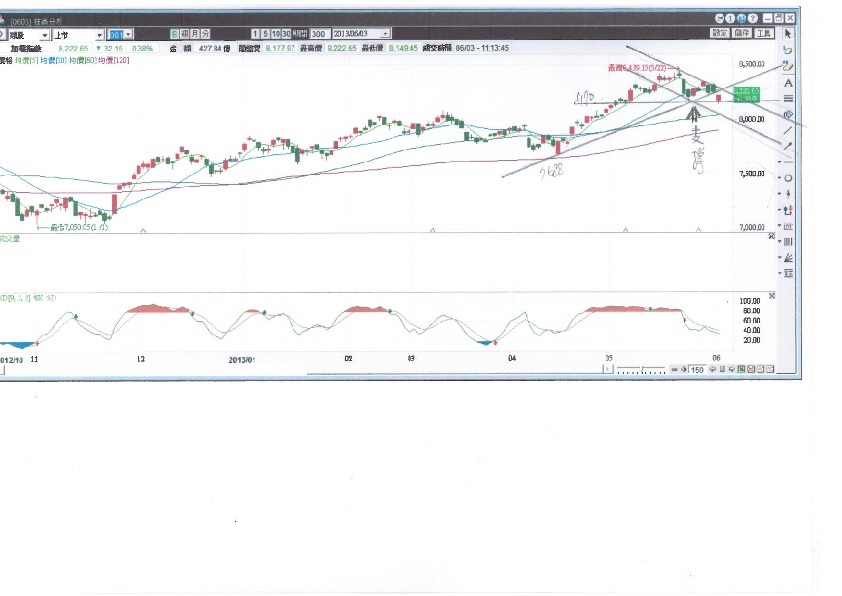Click the right arrow to shift chart forward
The width and height of the screenshot is (842, 596).
click(x=732, y=369)
